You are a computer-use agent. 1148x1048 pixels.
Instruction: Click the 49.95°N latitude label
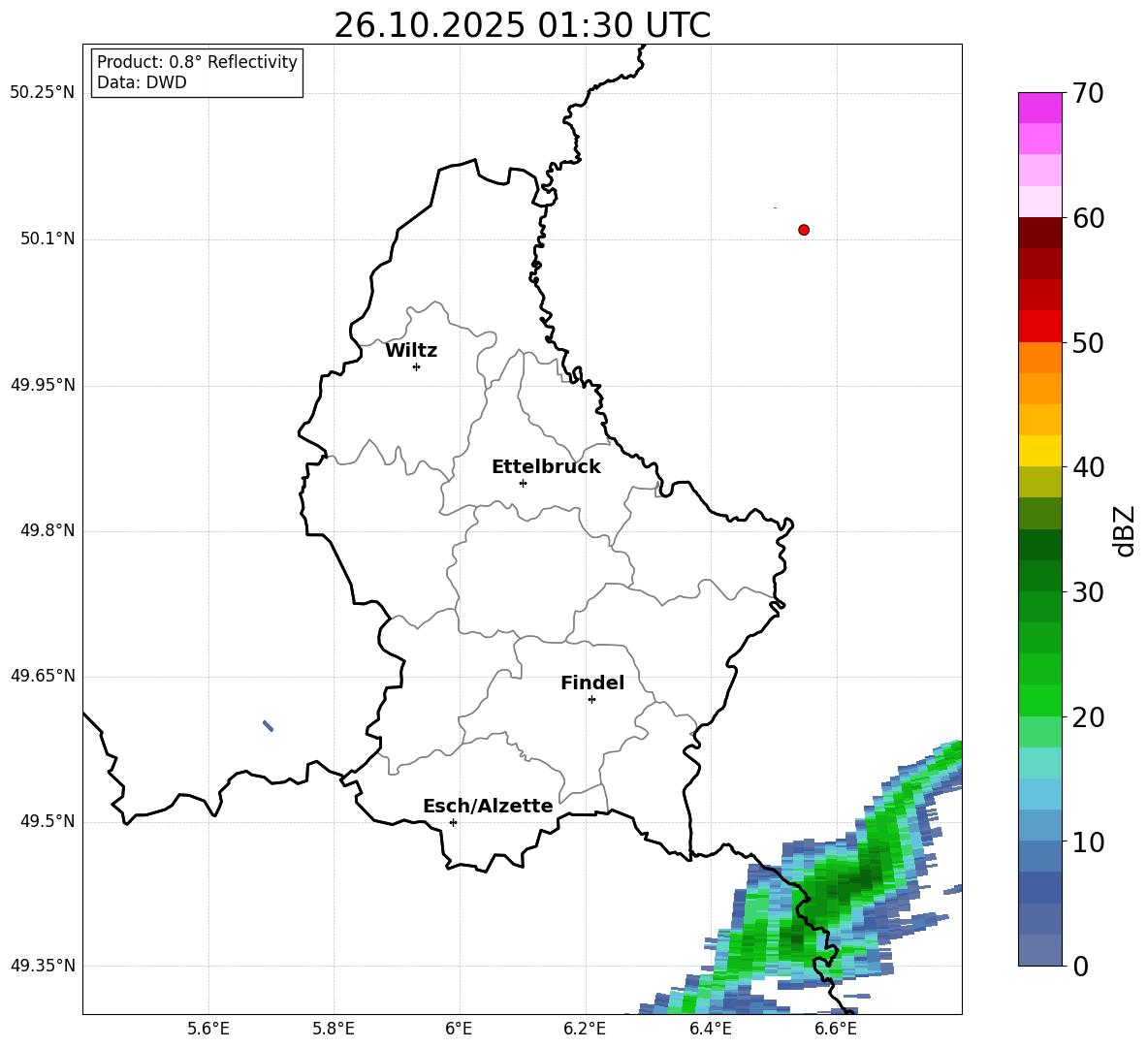click(43, 385)
